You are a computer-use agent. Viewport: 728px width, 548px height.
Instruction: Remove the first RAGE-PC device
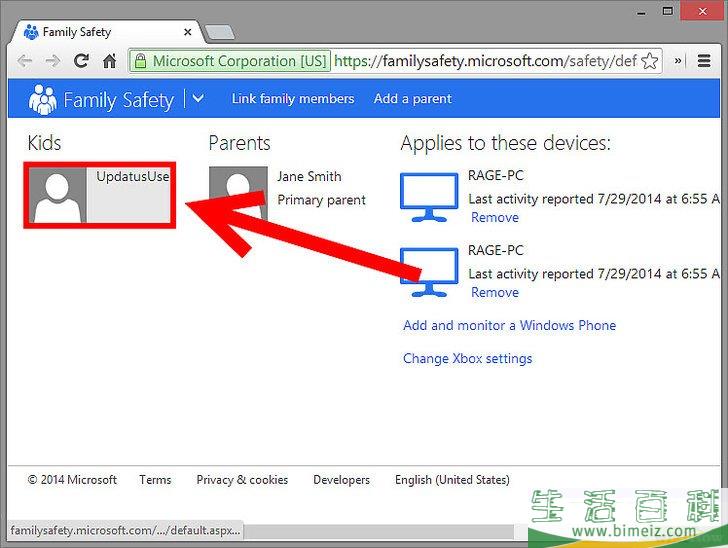click(495, 217)
